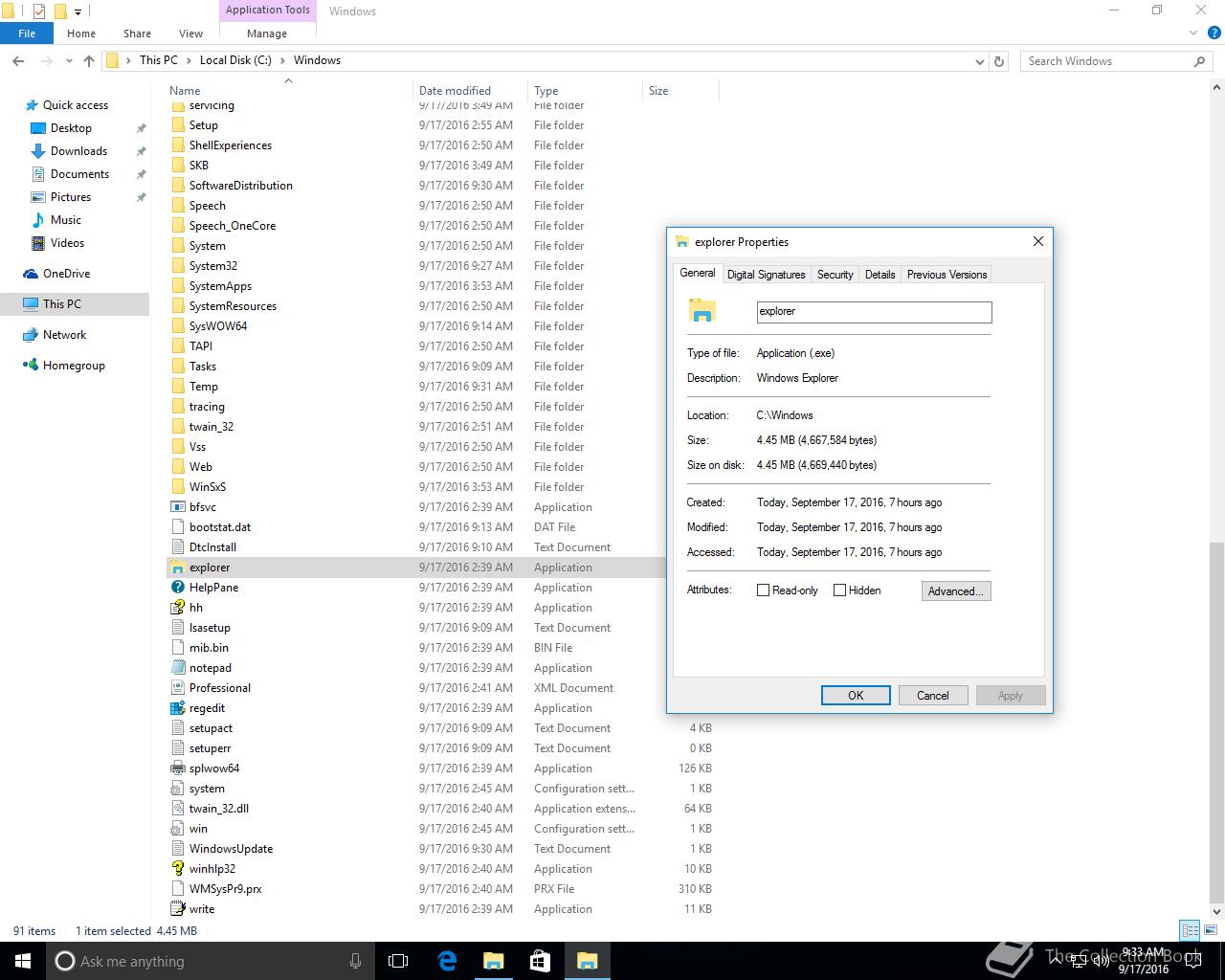Click the notepad application icon
This screenshot has height=980, width=1225.
coord(177,668)
